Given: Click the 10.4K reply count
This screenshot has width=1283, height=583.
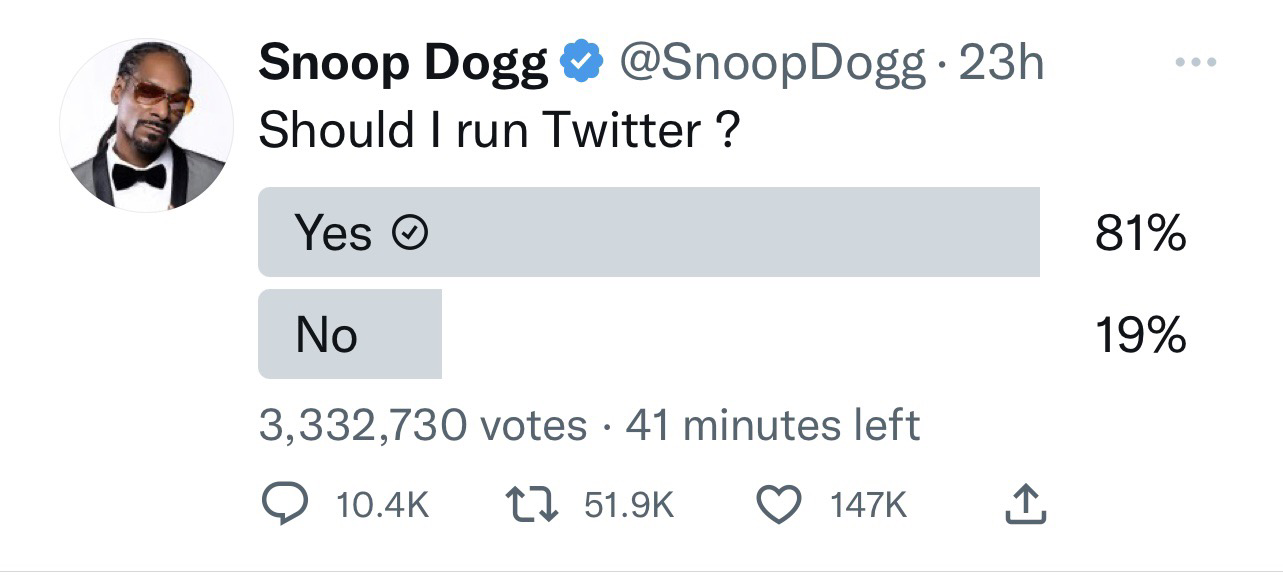Looking at the screenshot, I should (383, 506).
